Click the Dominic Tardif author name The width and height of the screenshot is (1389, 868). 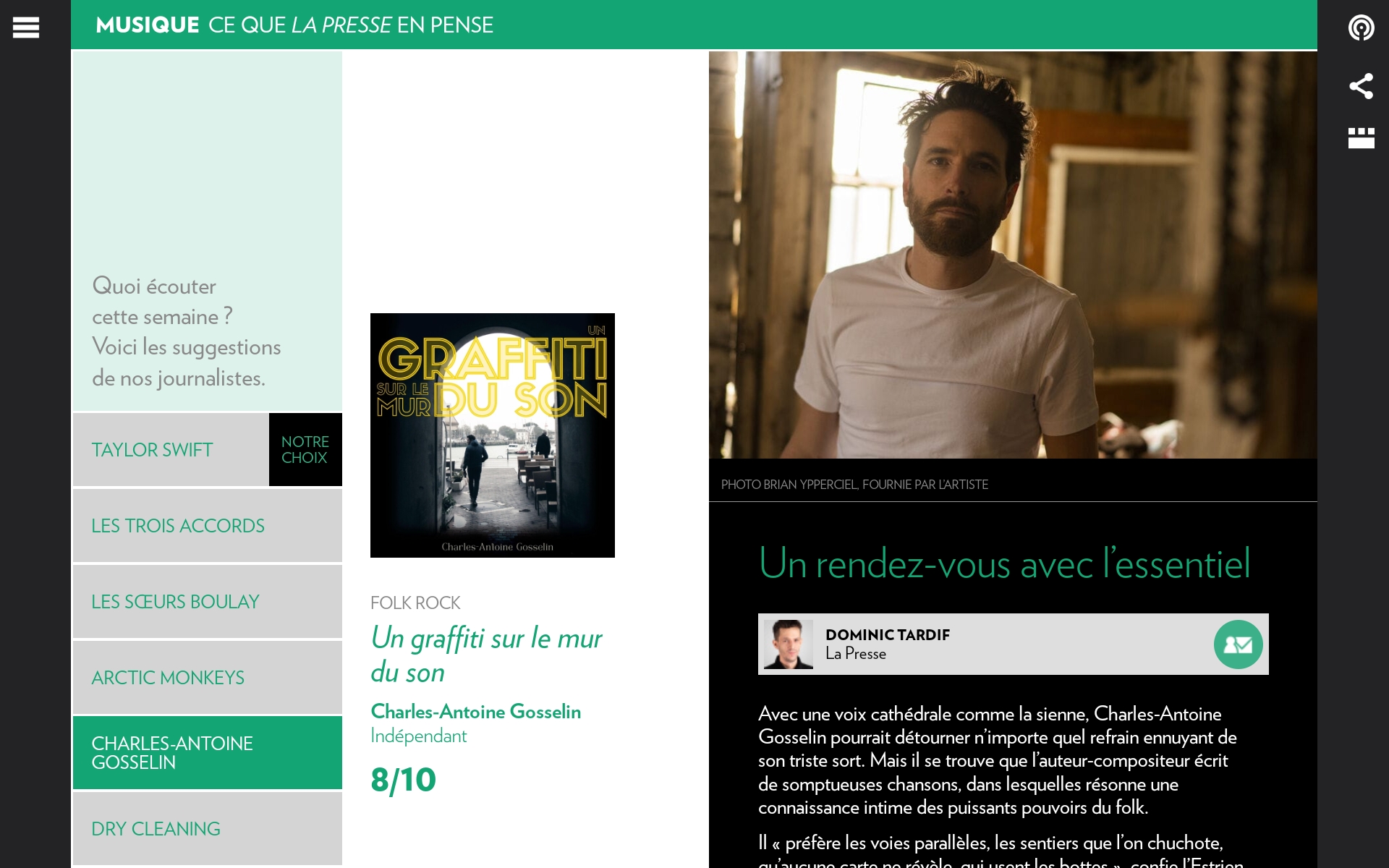[888, 635]
